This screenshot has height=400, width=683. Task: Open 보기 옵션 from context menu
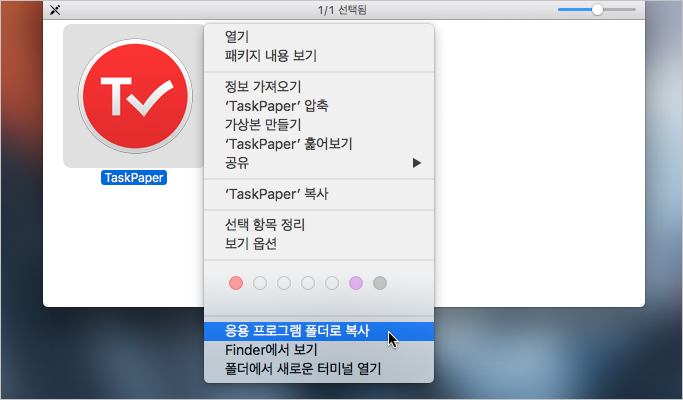319,244
